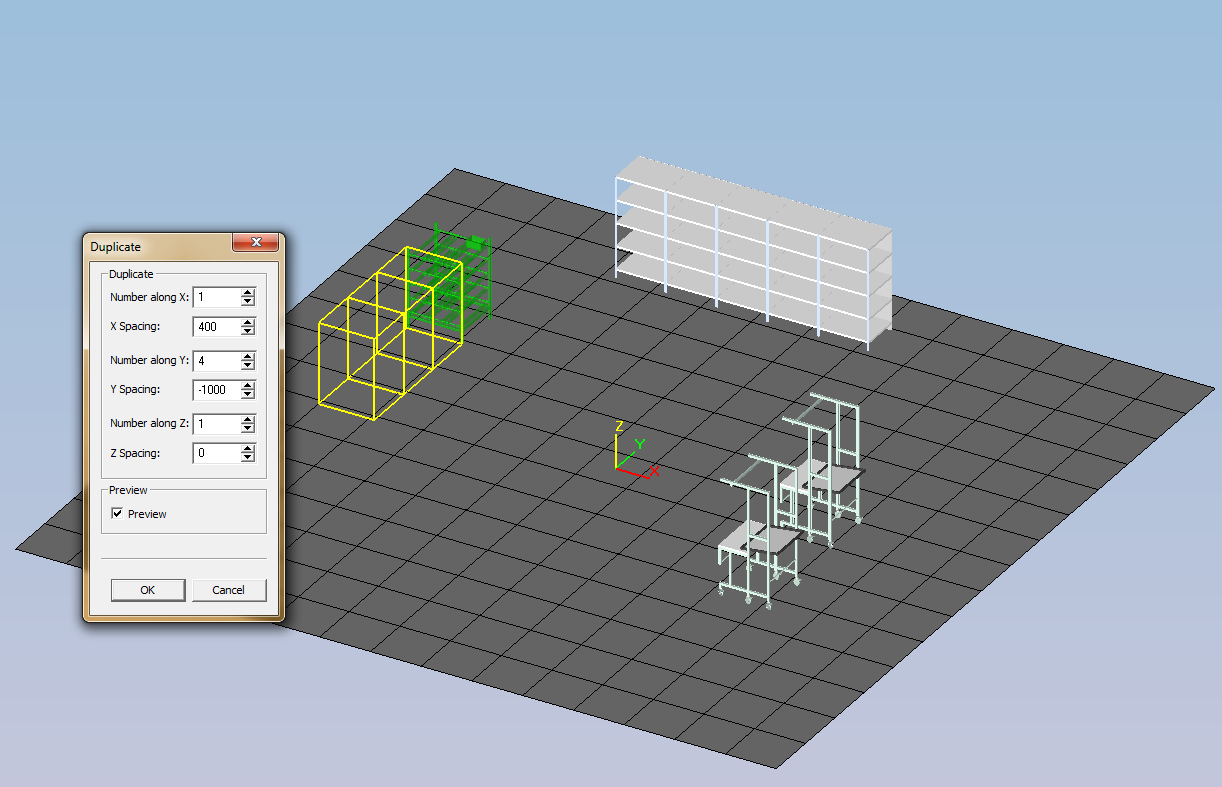Increase Z Spacing with up arrow
The image size is (1222, 787).
(x=248, y=450)
